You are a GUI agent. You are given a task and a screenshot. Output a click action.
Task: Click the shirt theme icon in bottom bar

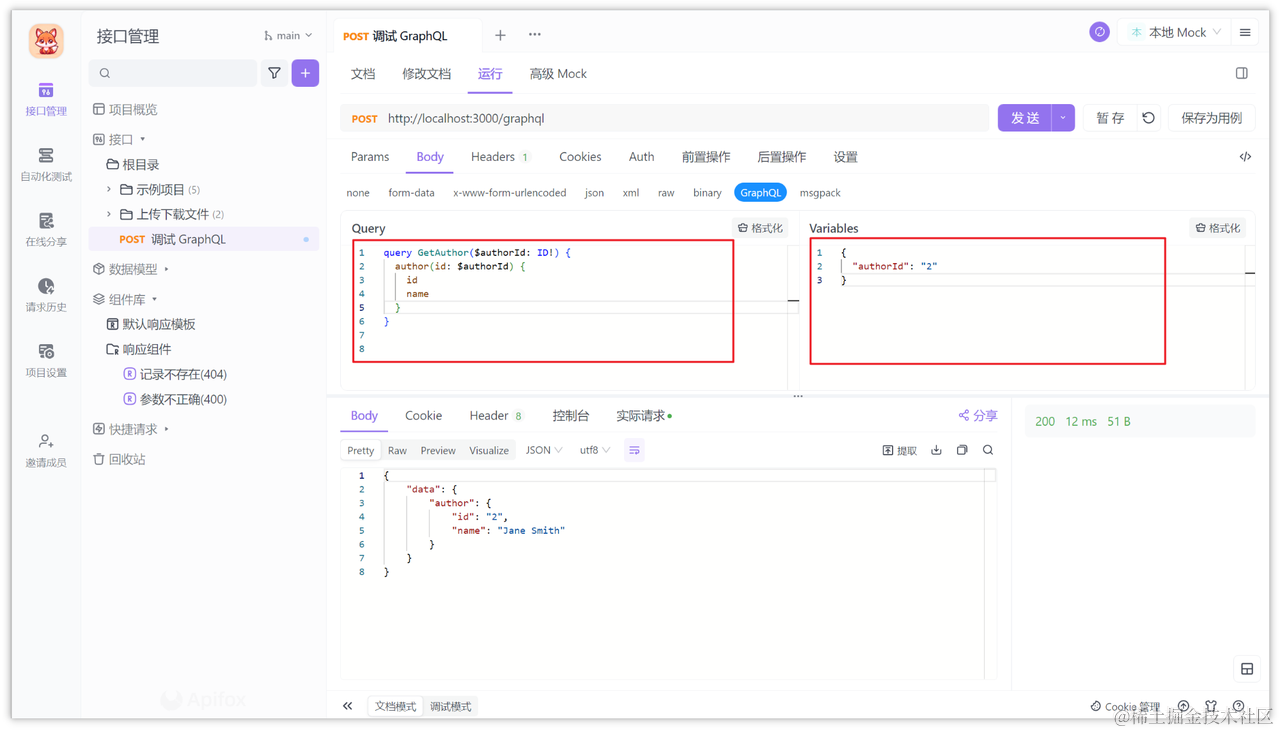click(1211, 706)
